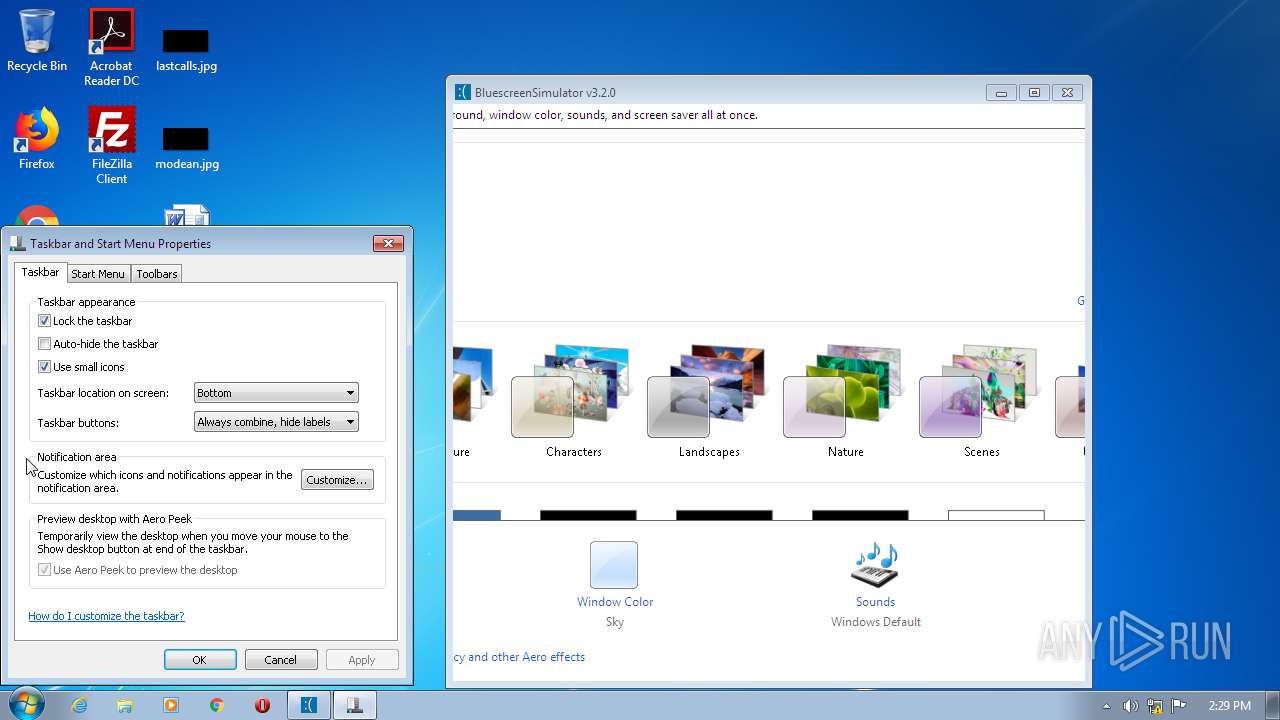This screenshot has width=1280, height=720.
Task: Click the 'Sky' color label
Action: (x=615, y=622)
